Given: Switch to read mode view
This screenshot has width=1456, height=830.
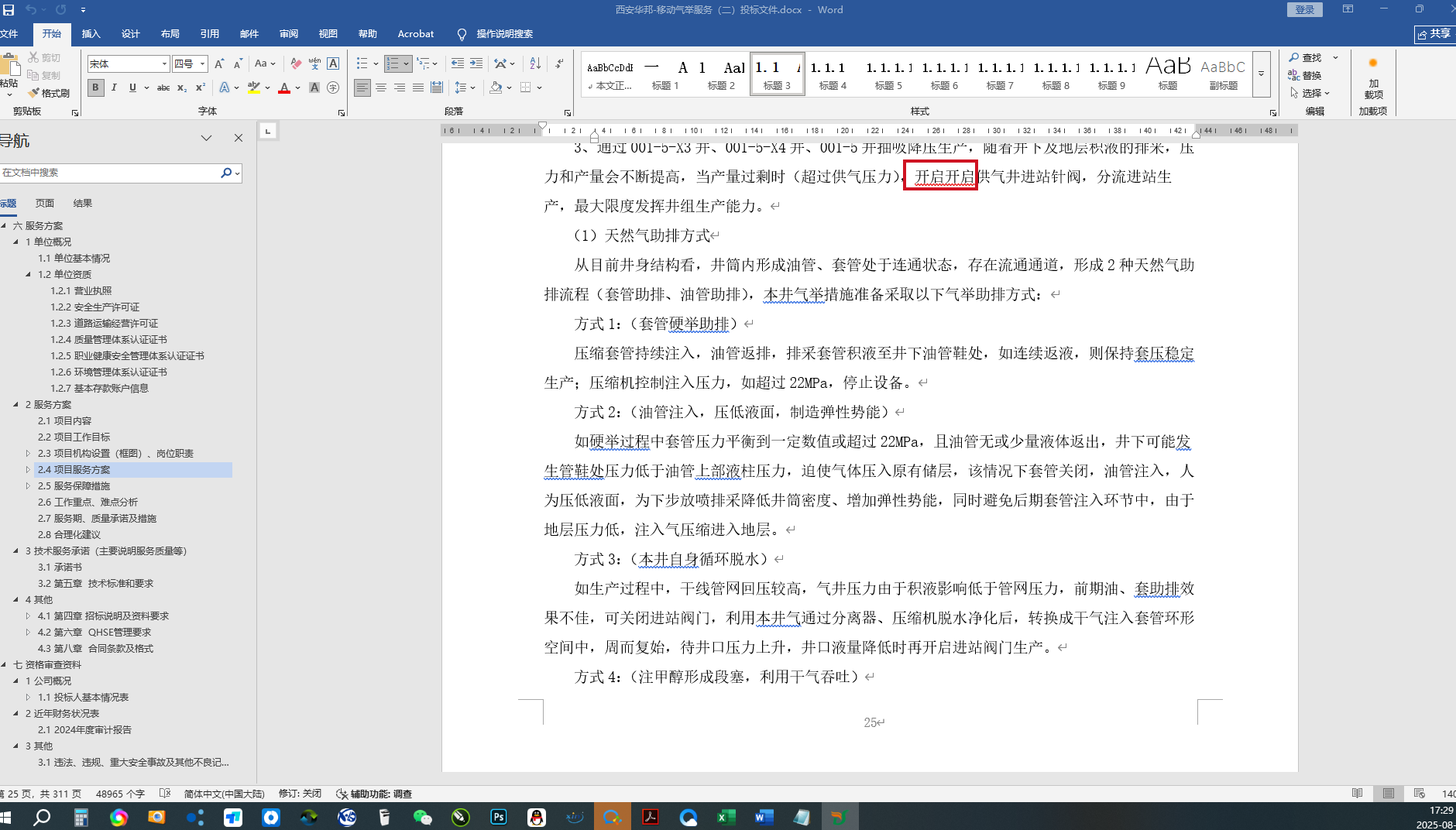Looking at the screenshot, I should click(x=1358, y=794).
